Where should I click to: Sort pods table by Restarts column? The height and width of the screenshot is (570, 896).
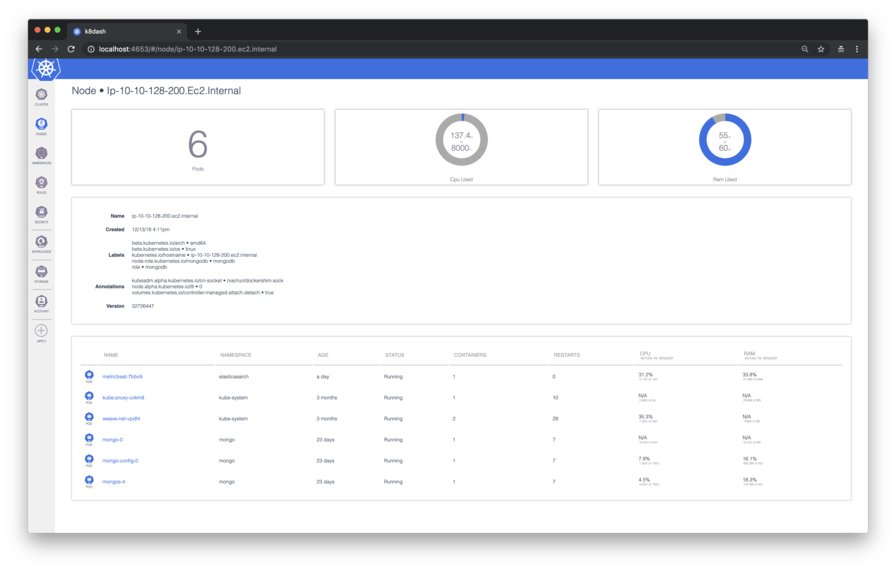click(x=566, y=355)
